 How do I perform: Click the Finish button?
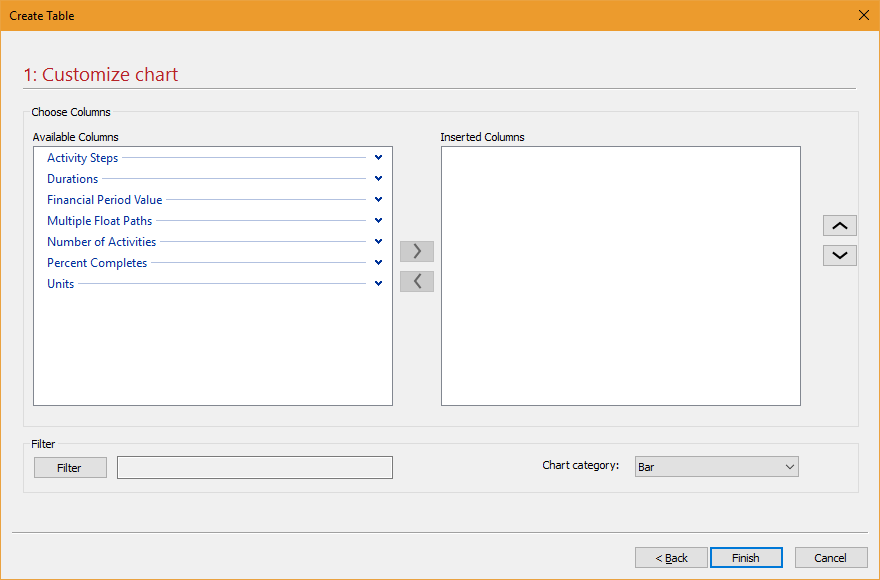746,557
